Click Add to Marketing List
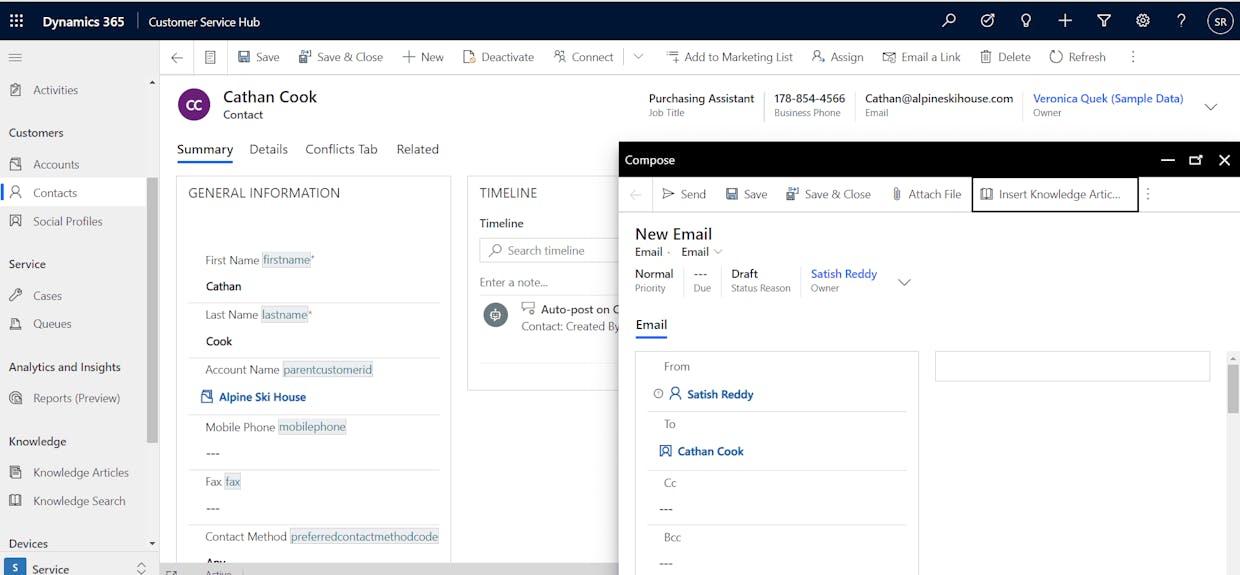The height and width of the screenshot is (575, 1240). tap(729, 57)
